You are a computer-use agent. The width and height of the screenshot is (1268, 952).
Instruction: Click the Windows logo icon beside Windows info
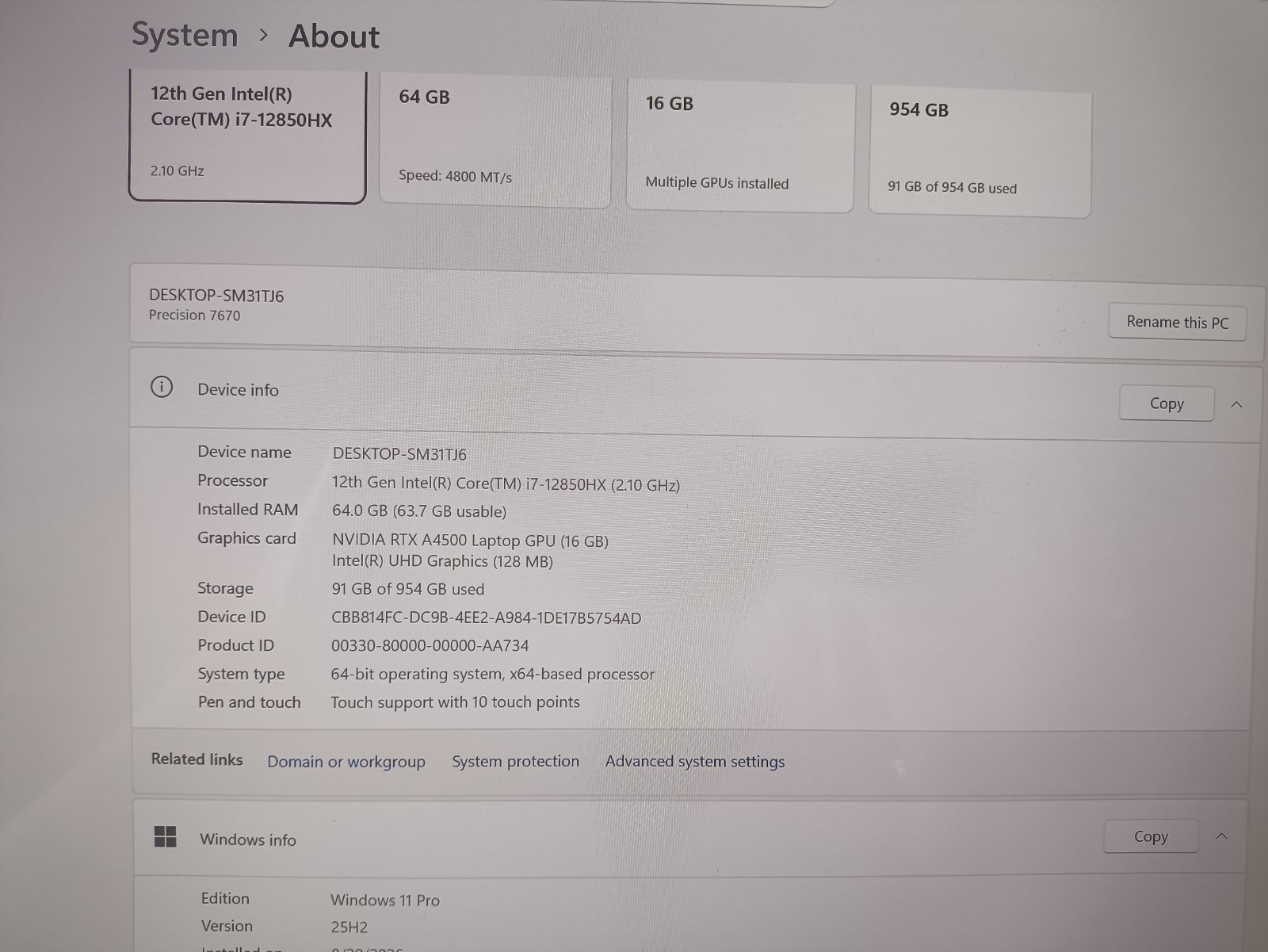click(x=166, y=836)
